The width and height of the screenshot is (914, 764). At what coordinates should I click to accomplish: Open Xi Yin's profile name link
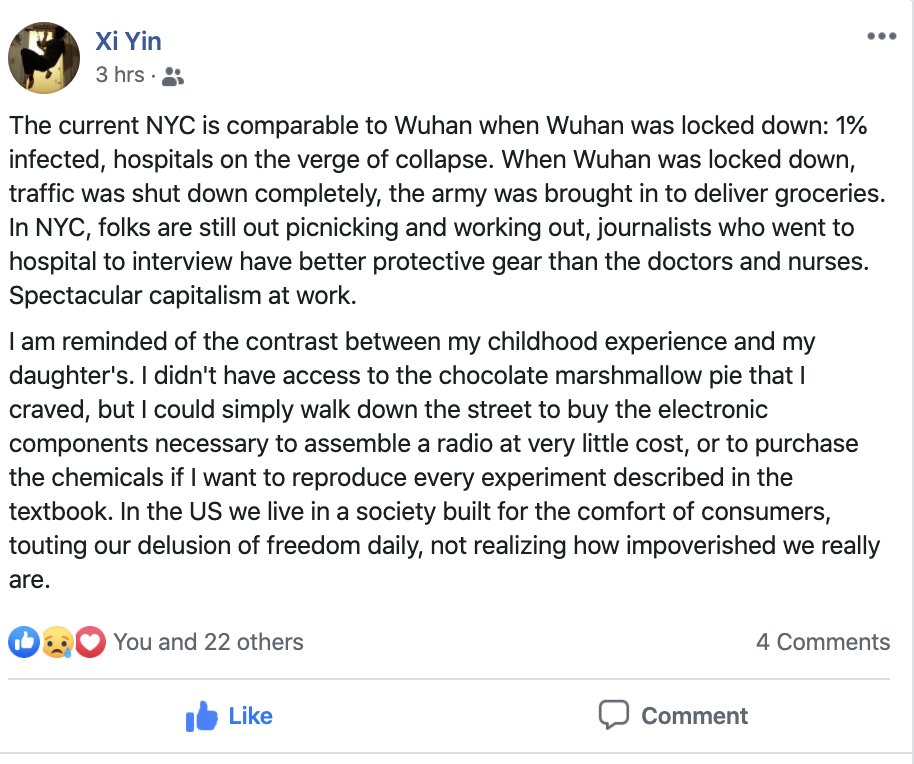point(128,41)
